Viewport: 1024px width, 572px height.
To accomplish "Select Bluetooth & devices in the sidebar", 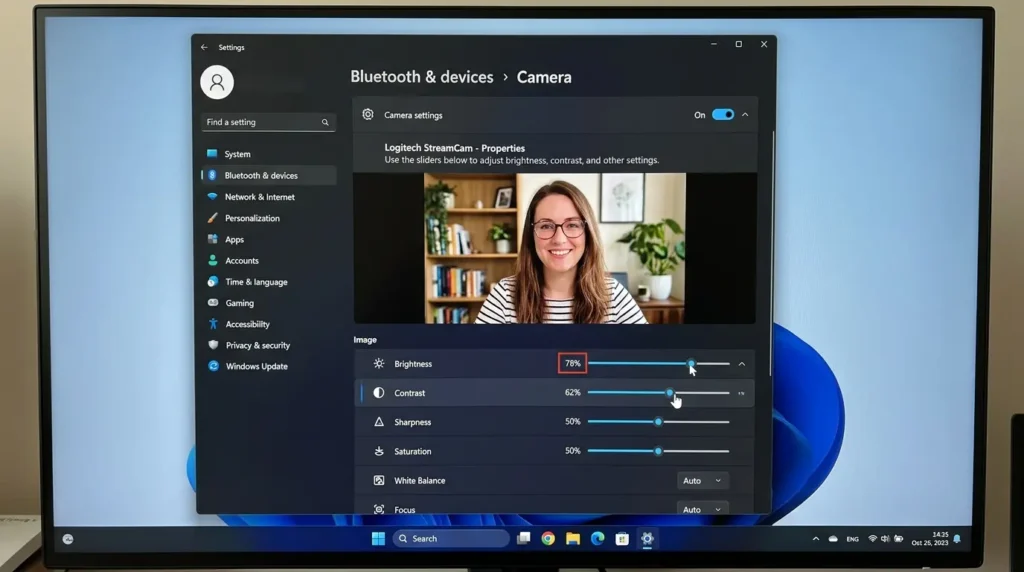I will (x=268, y=175).
